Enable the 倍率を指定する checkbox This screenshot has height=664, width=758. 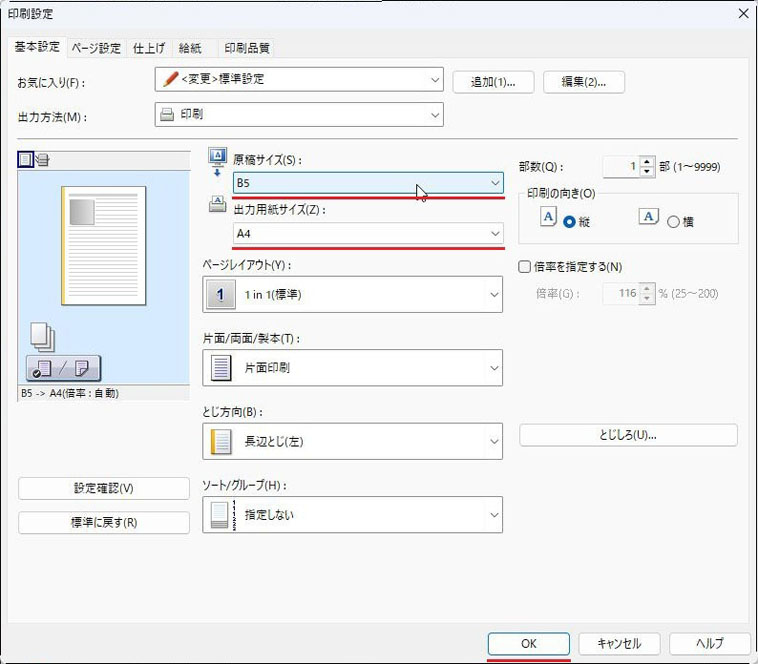tap(525, 267)
